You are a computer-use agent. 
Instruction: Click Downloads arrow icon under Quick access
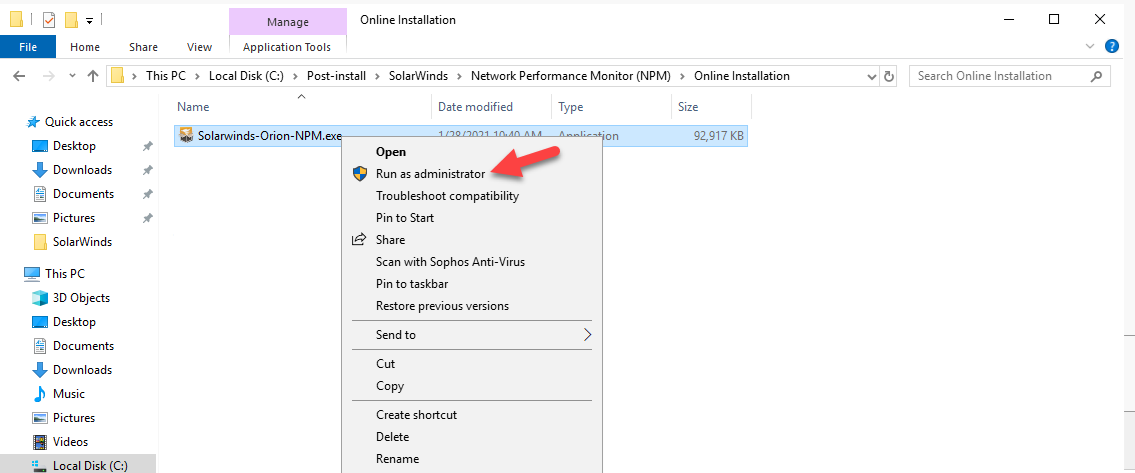(x=40, y=170)
